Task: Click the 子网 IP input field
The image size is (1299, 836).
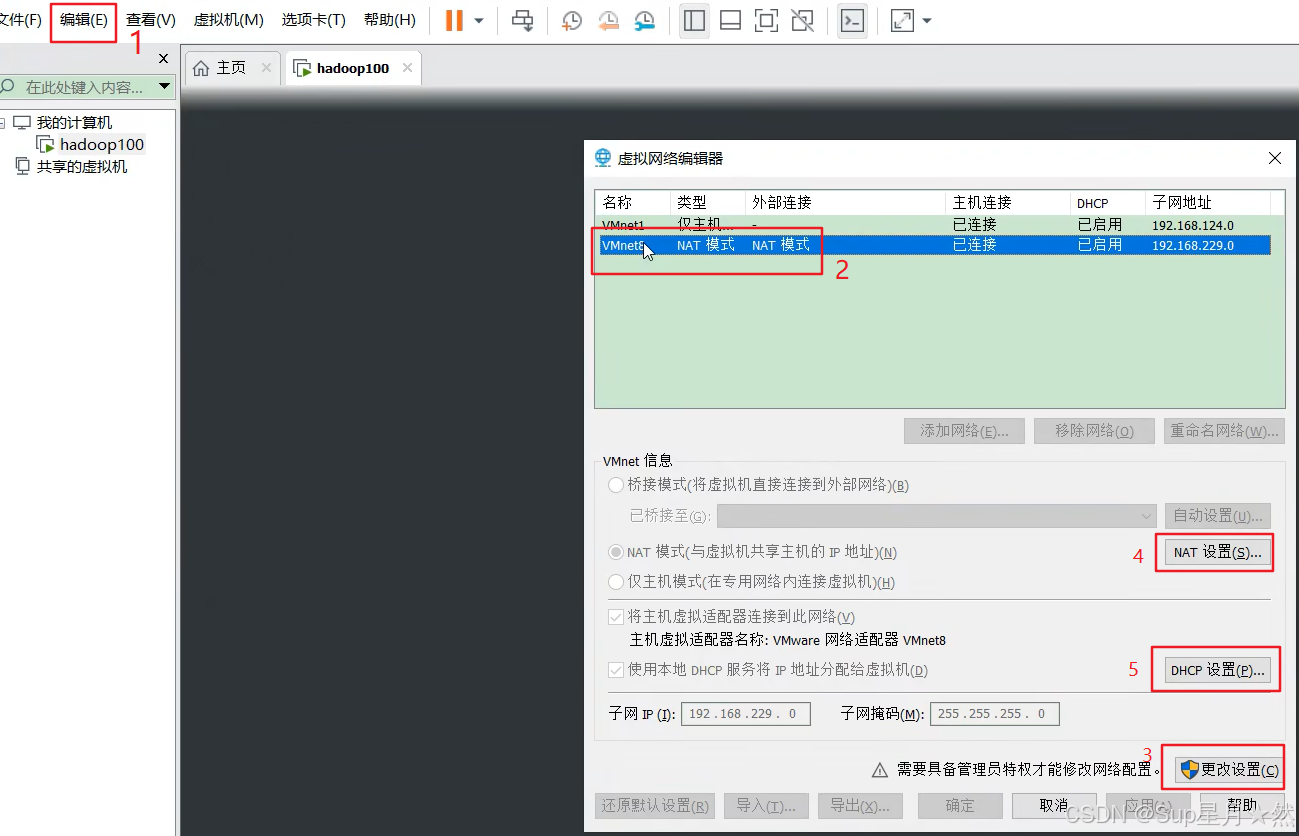Action: pos(745,714)
